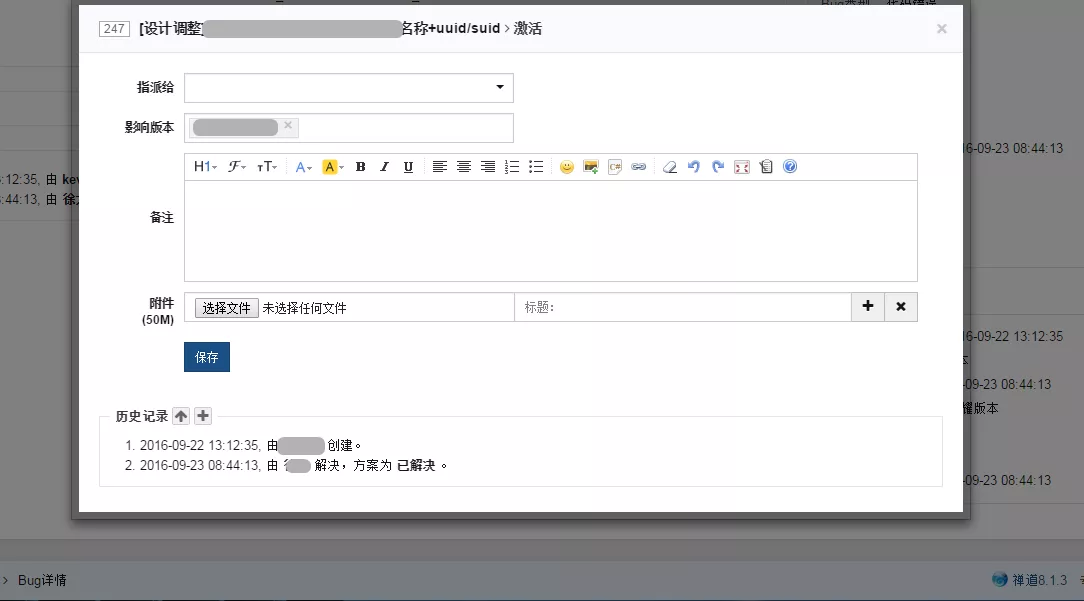
Task: Undo last edit in editor toolbar
Action: pos(693,167)
